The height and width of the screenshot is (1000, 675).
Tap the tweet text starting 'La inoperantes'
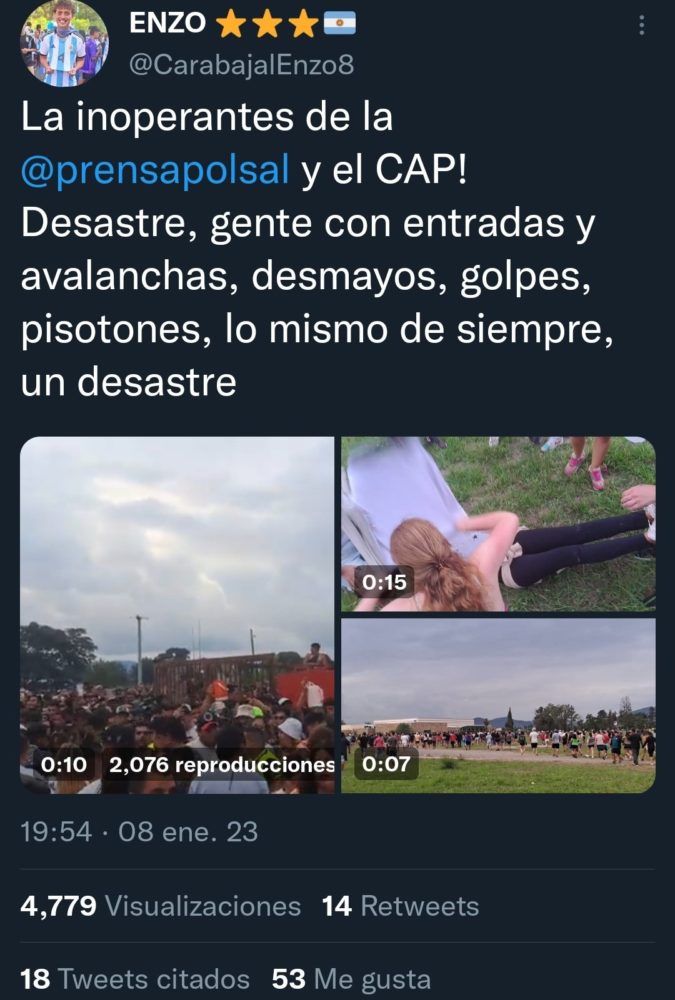(x=317, y=249)
